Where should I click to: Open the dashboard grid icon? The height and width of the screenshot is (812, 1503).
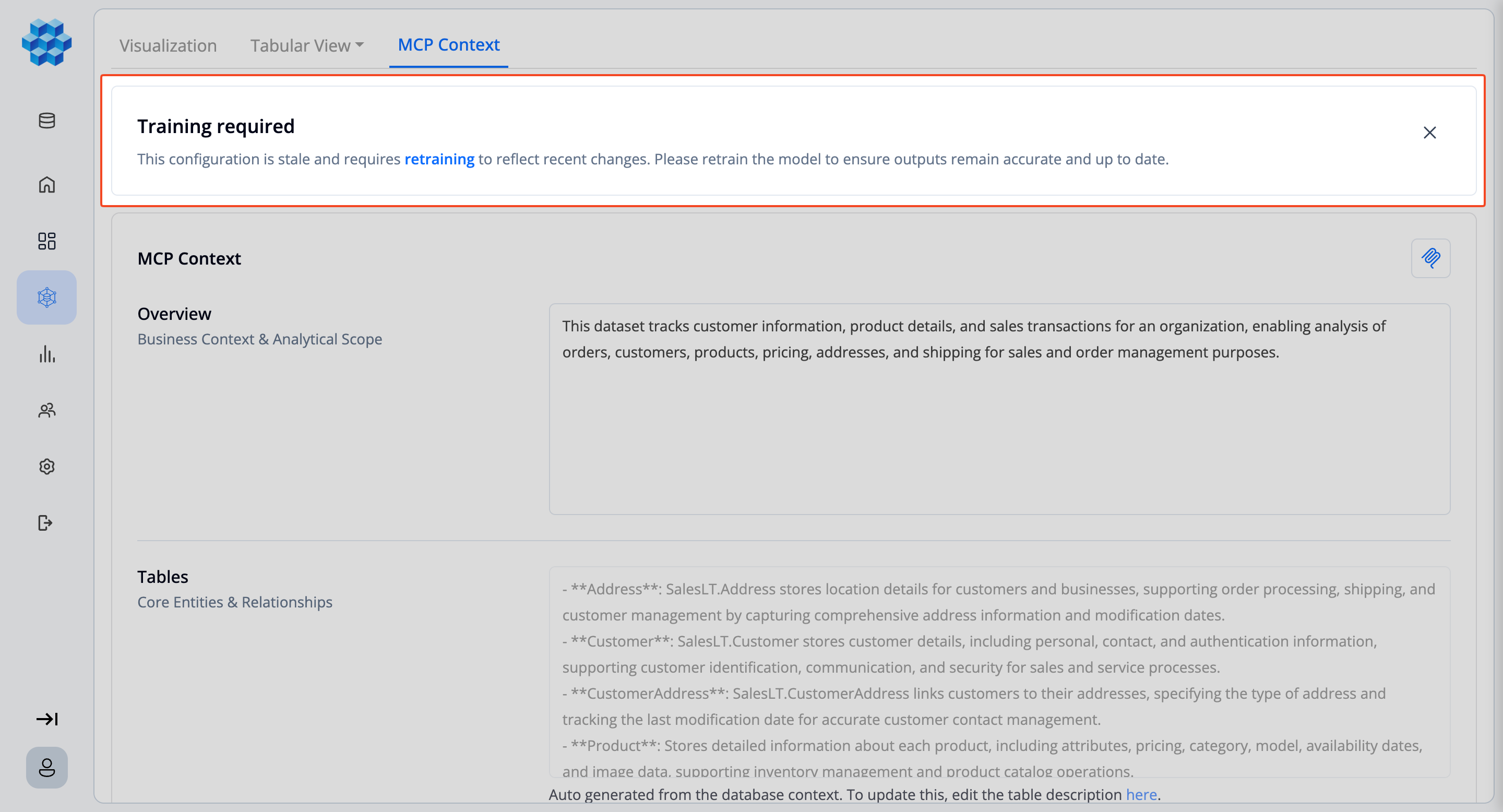46,241
